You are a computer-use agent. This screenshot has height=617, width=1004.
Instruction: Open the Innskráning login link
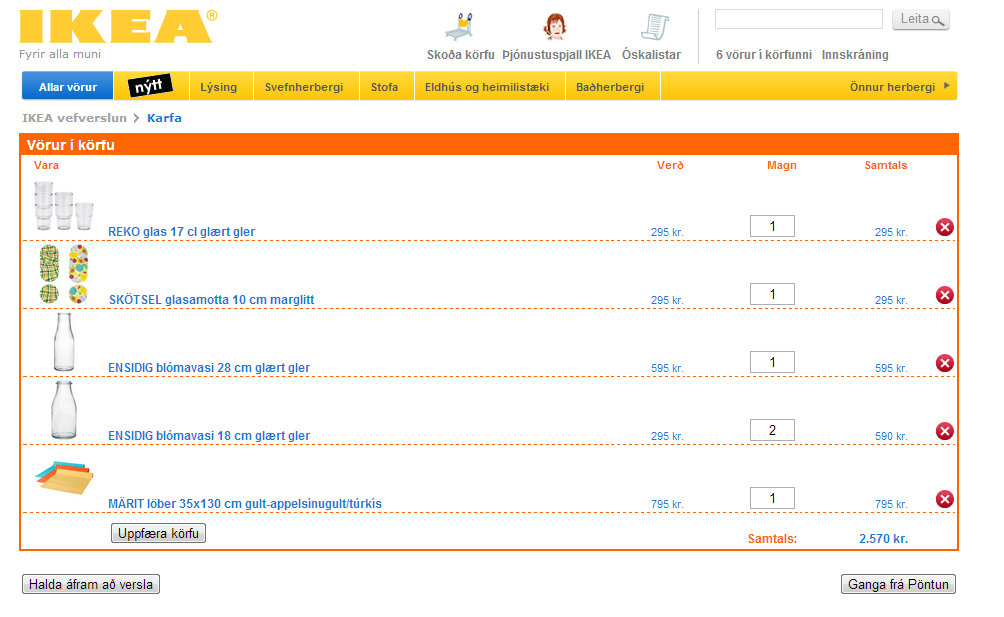pos(855,55)
